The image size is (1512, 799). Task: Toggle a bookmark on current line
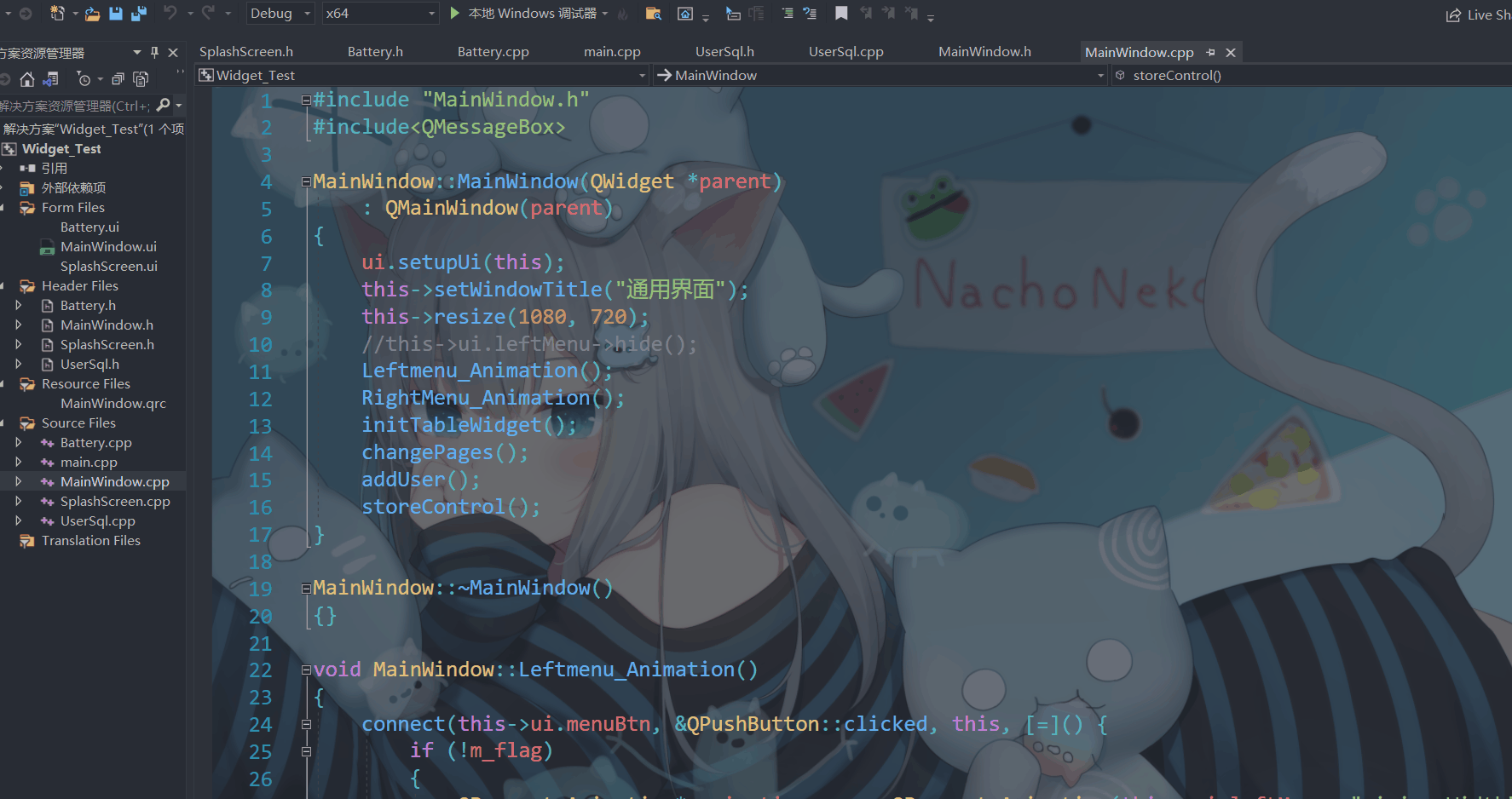[x=841, y=14]
